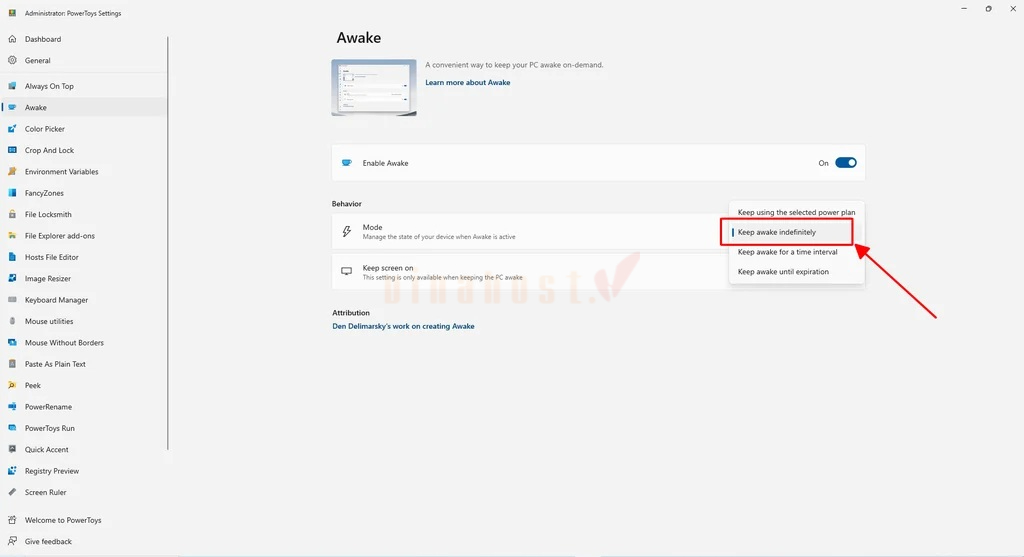1024x557 pixels.
Task: Choose Keep using the selected power plan
Action: [x=796, y=212]
